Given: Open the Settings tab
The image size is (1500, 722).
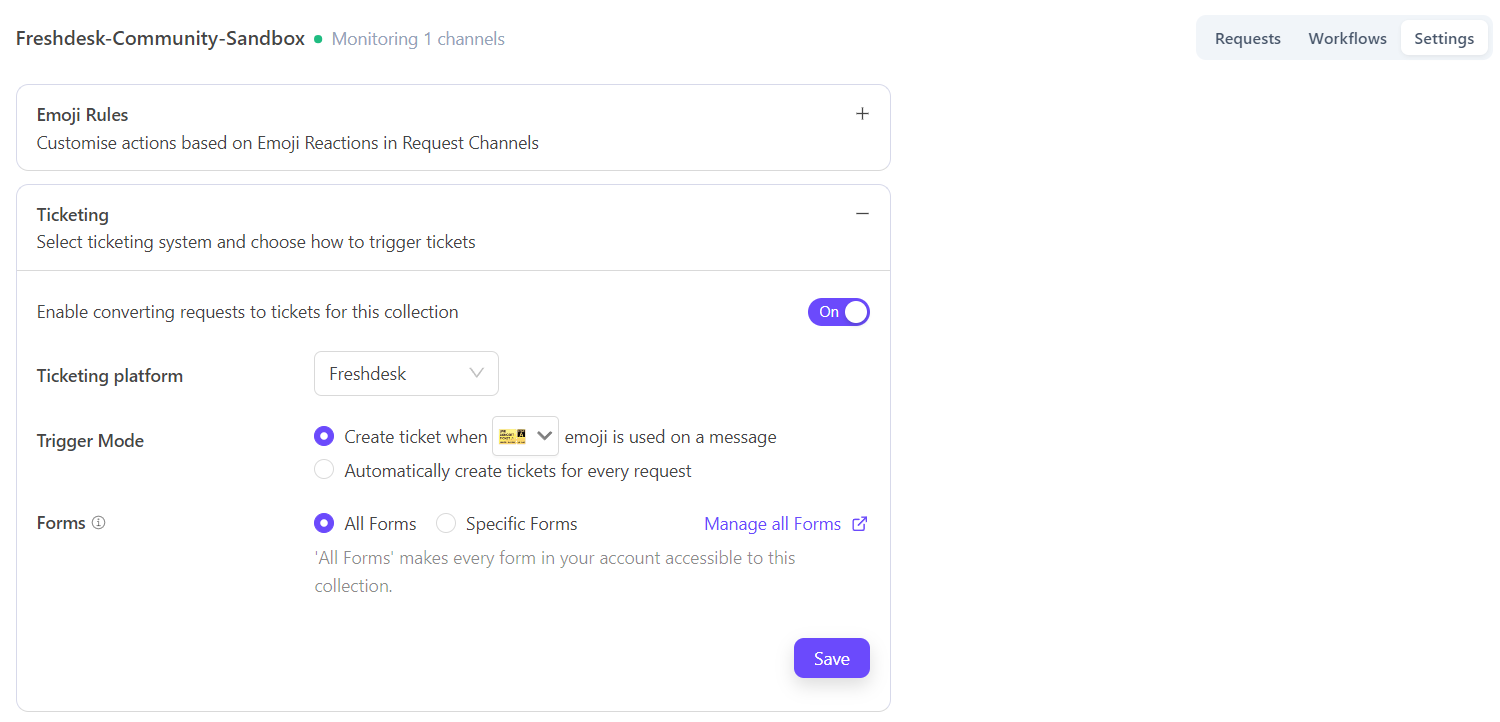Looking at the screenshot, I should [x=1443, y=39].
